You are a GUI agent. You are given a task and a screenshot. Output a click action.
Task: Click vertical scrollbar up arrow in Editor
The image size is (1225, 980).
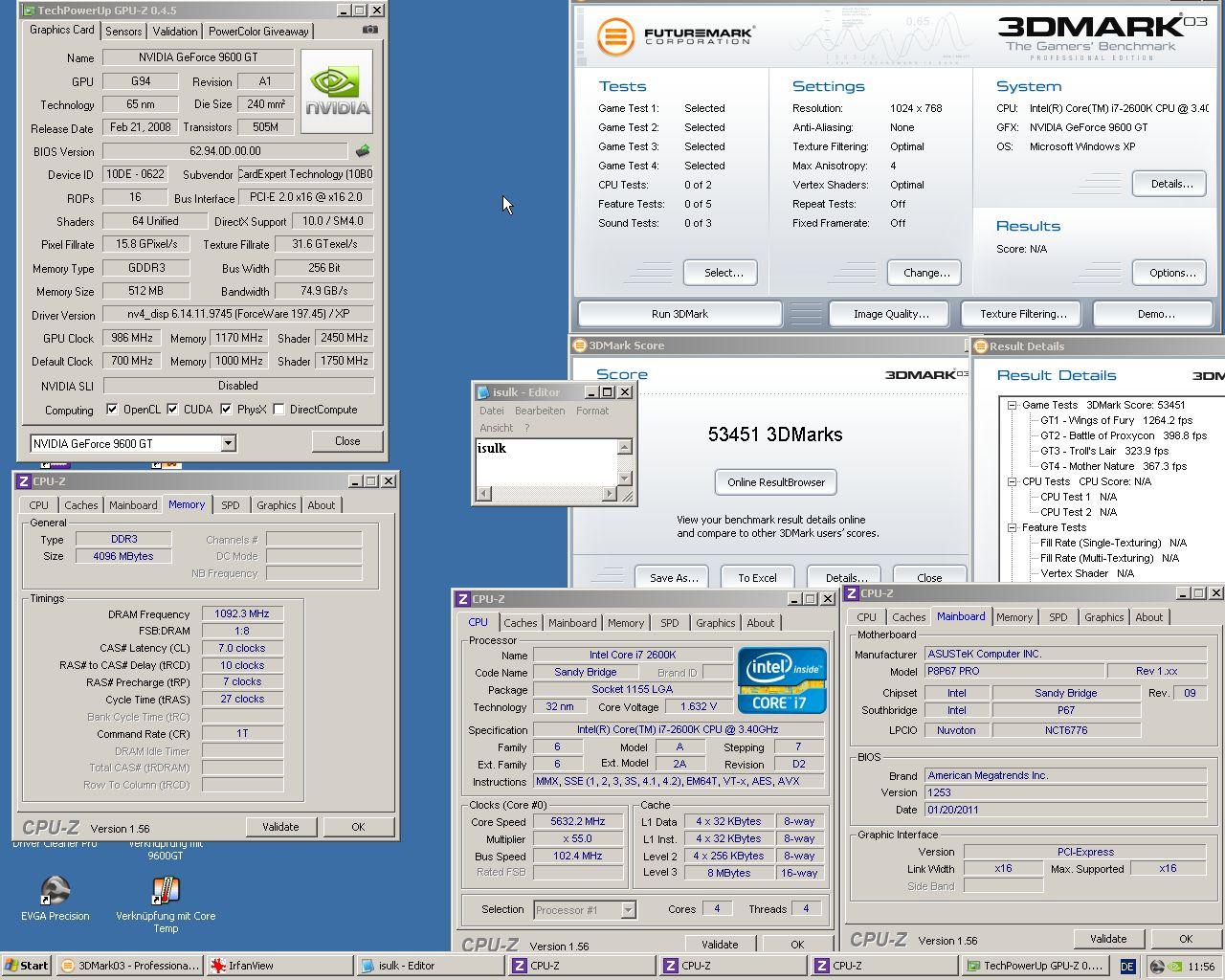pos(625,447)
